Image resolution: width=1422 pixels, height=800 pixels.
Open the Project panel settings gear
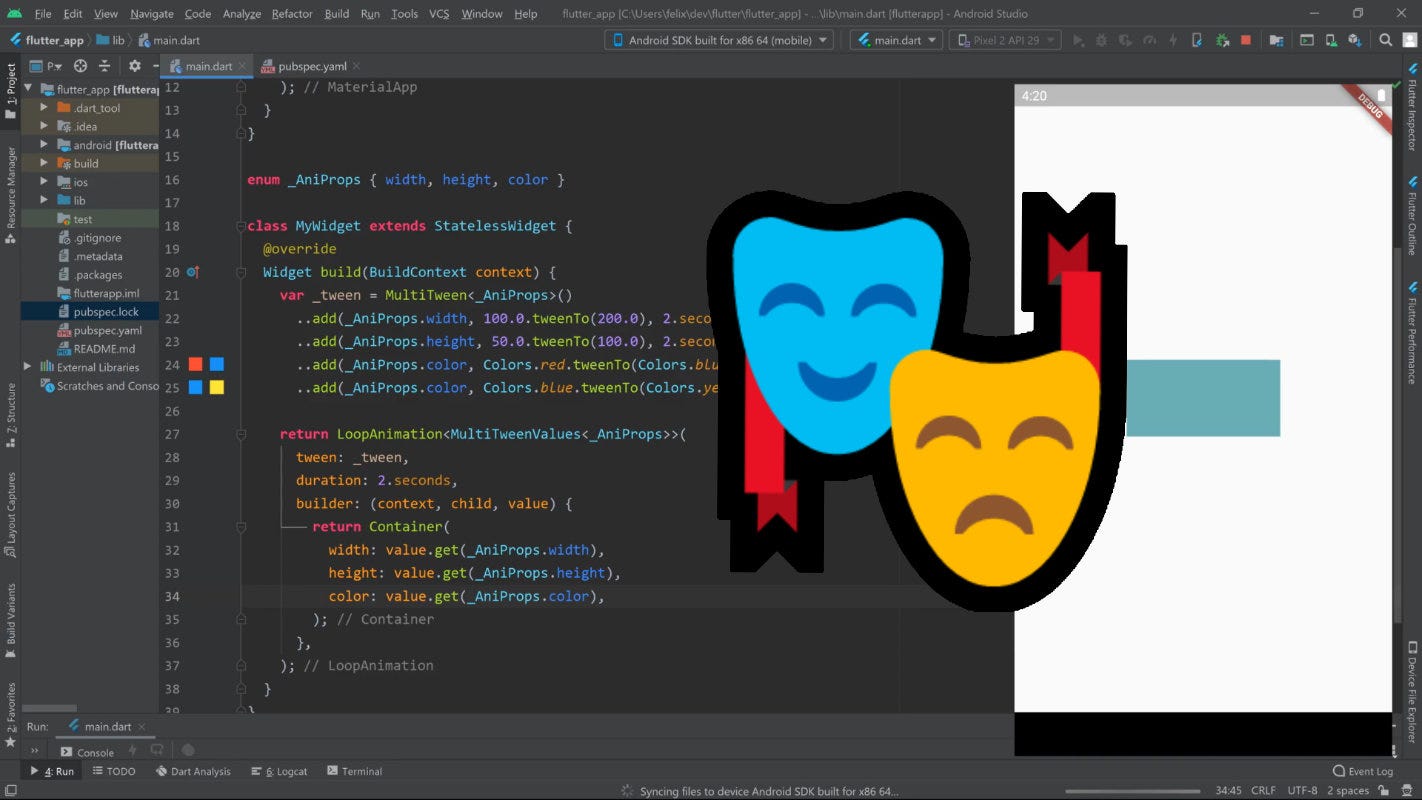(x=134, y=66)
